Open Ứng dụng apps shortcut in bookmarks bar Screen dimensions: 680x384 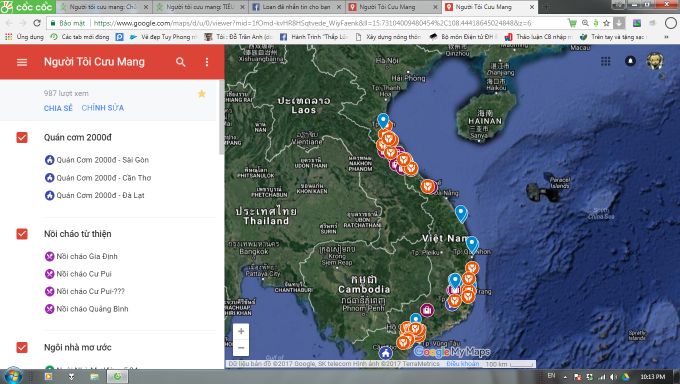point(24,37)
